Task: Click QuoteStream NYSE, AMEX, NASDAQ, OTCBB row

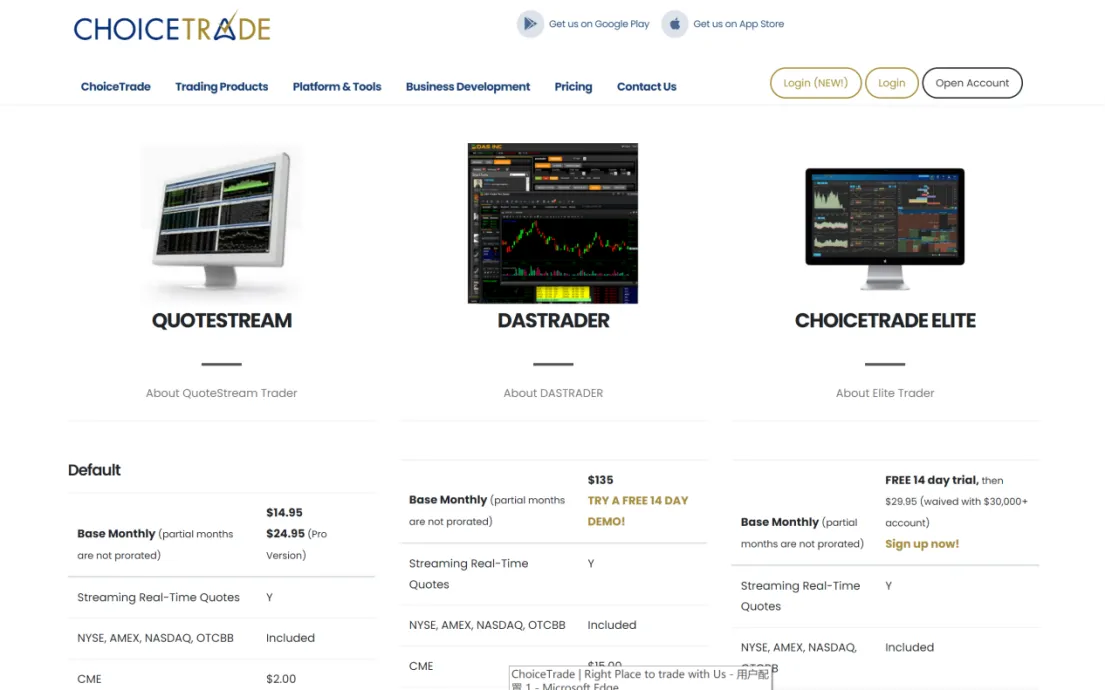Action: (x=221, y=638)
